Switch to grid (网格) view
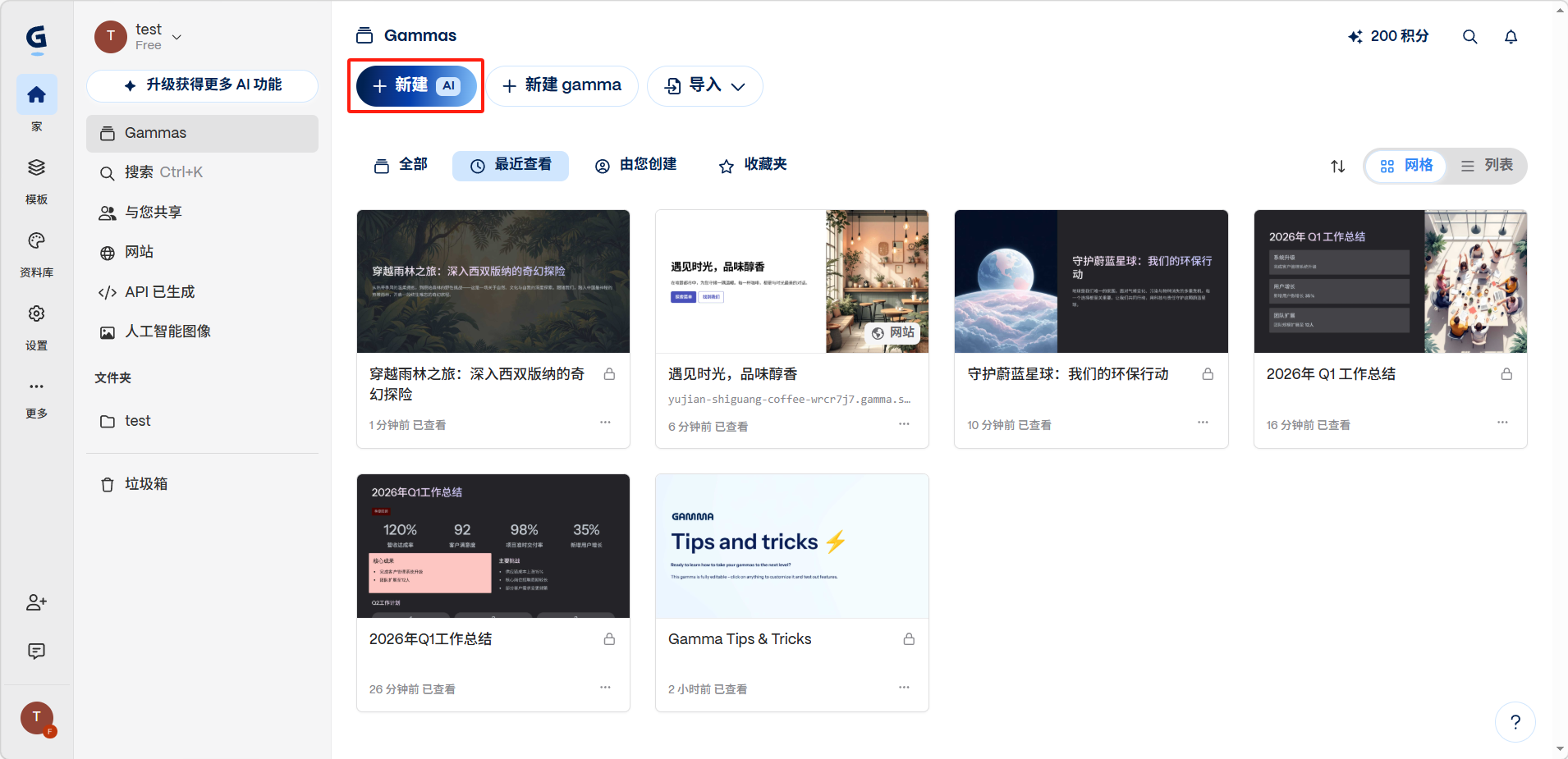Screen dimensions: 1568x759 (1406, 166)
